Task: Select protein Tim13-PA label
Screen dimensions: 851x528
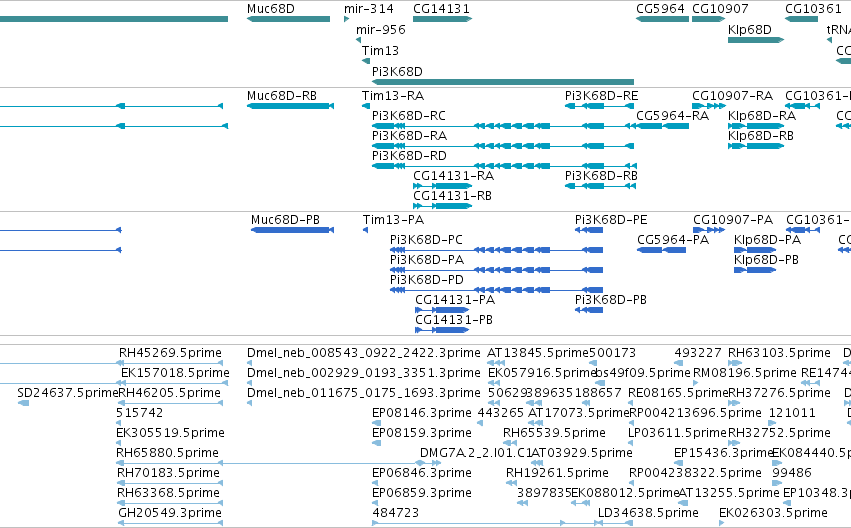Action: [393, 220]
